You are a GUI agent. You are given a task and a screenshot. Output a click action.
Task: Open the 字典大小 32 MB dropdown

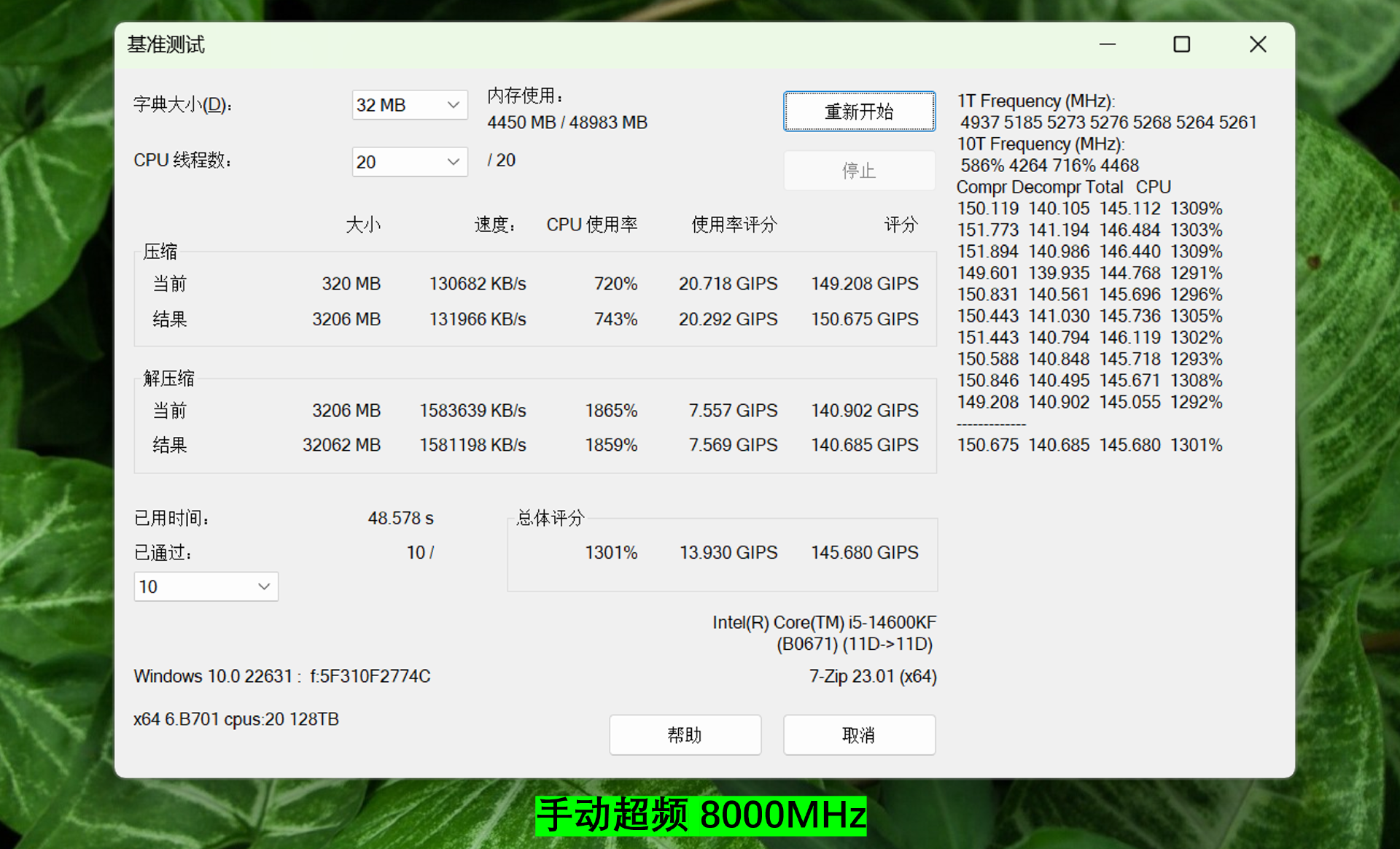coord(409,105)
